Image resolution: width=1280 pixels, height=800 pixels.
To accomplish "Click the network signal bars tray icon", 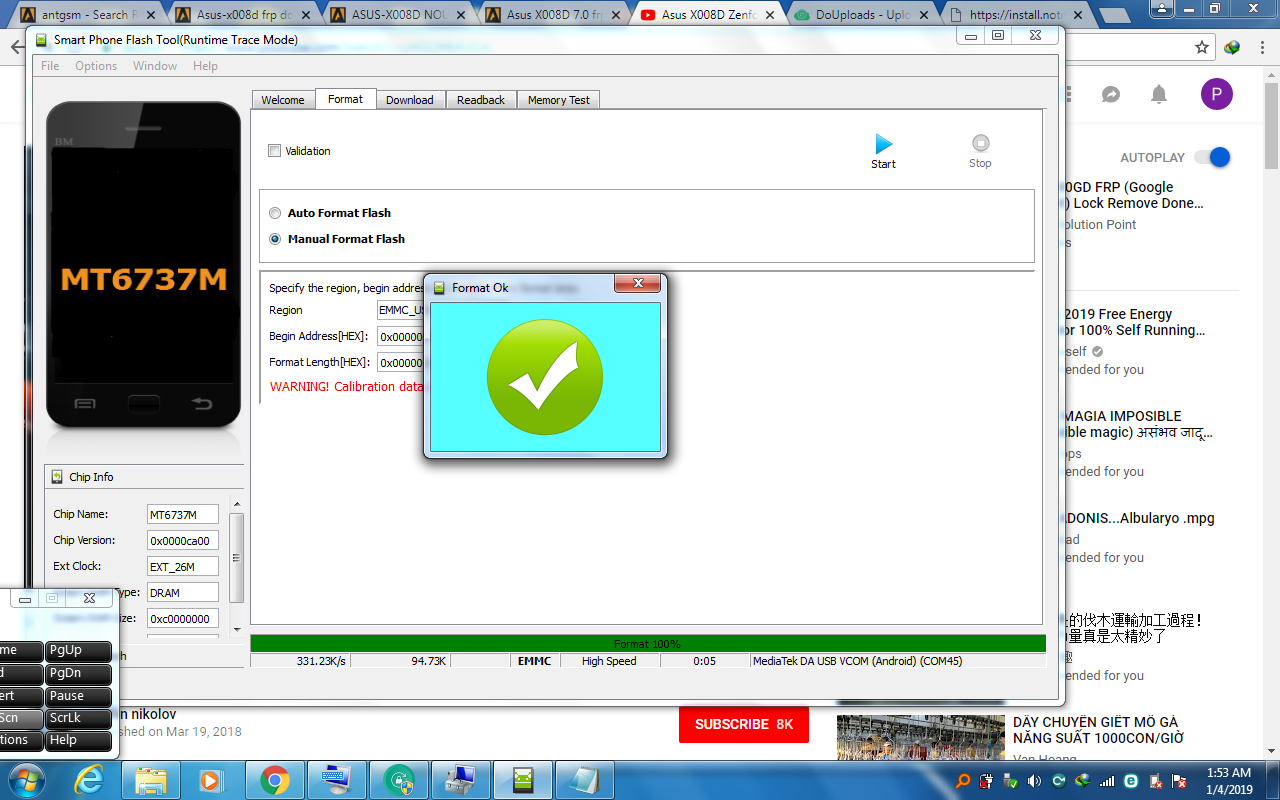I will pyautogui.click(x=1107, y=781).
